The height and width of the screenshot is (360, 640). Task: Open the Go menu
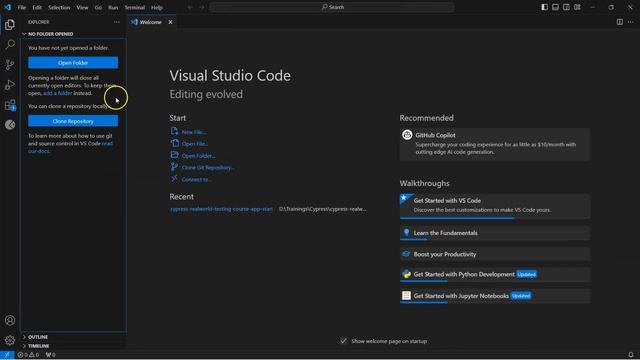(x=98, y=7)
